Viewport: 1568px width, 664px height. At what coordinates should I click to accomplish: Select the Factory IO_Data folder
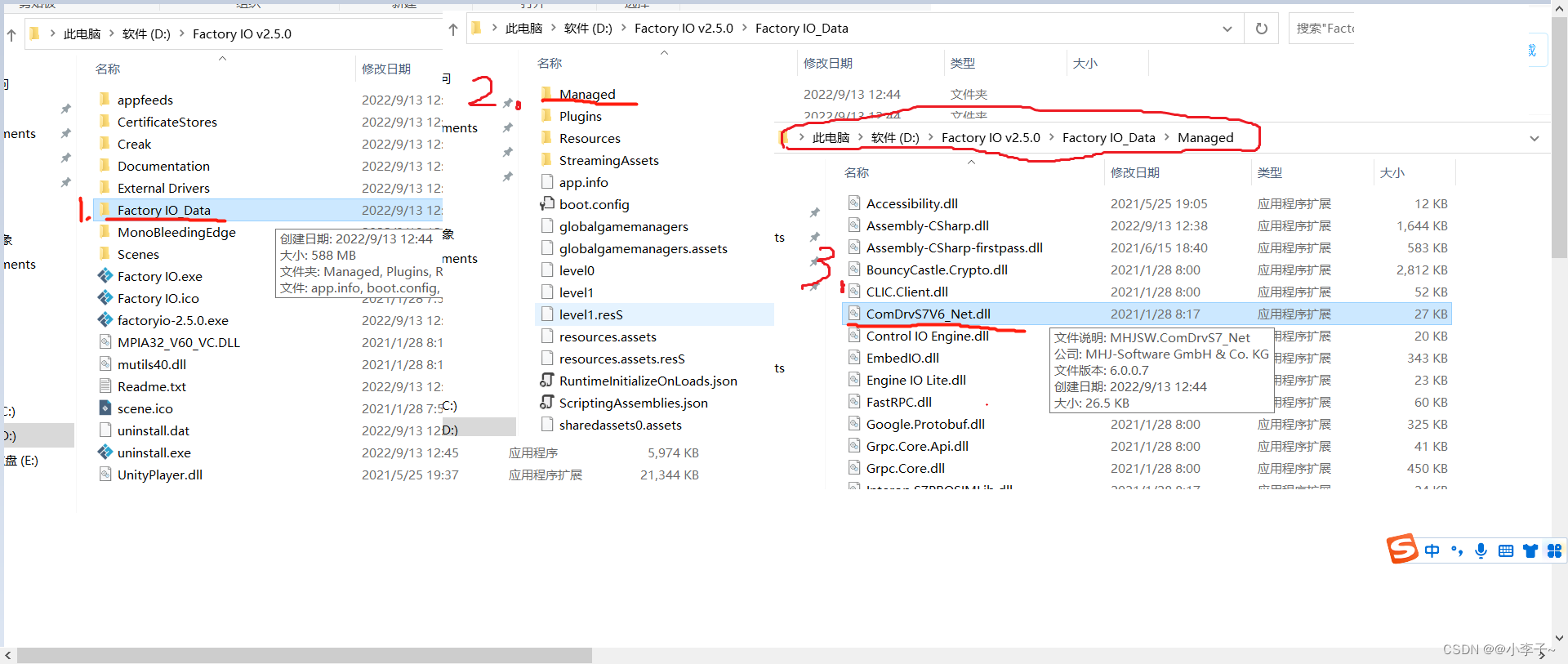pyautogui.click(x=164, y=210)
